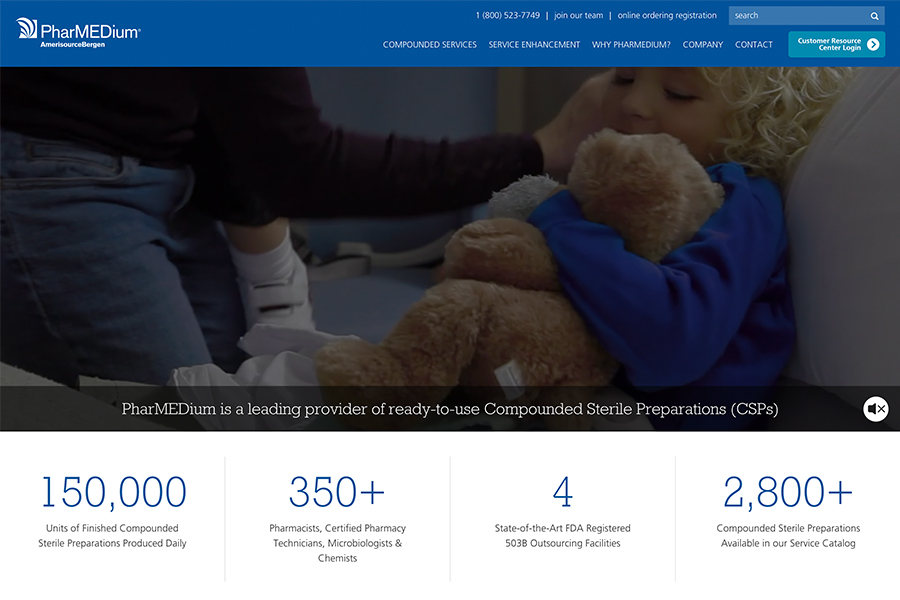
Task: Click 'Units of Finished Compounded Sterile Preparations' text
Action: [112, 535]
